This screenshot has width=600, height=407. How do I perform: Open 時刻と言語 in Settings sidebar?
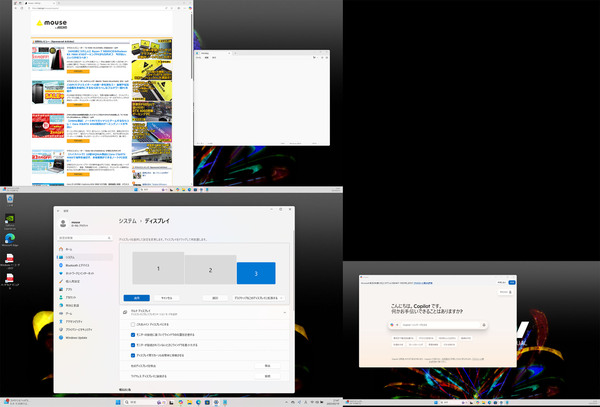coord(84,306)
